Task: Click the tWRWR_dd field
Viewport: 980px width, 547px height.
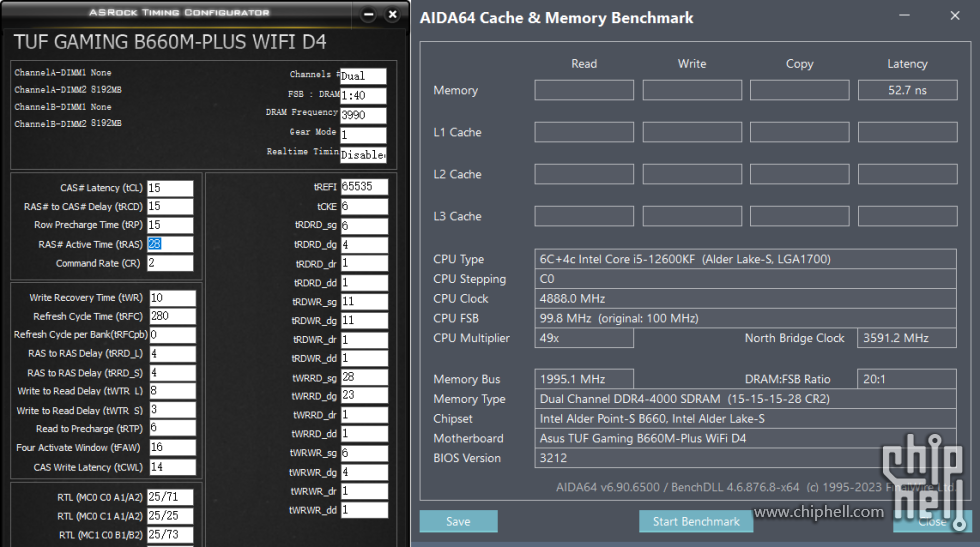Action: (364, 510)
